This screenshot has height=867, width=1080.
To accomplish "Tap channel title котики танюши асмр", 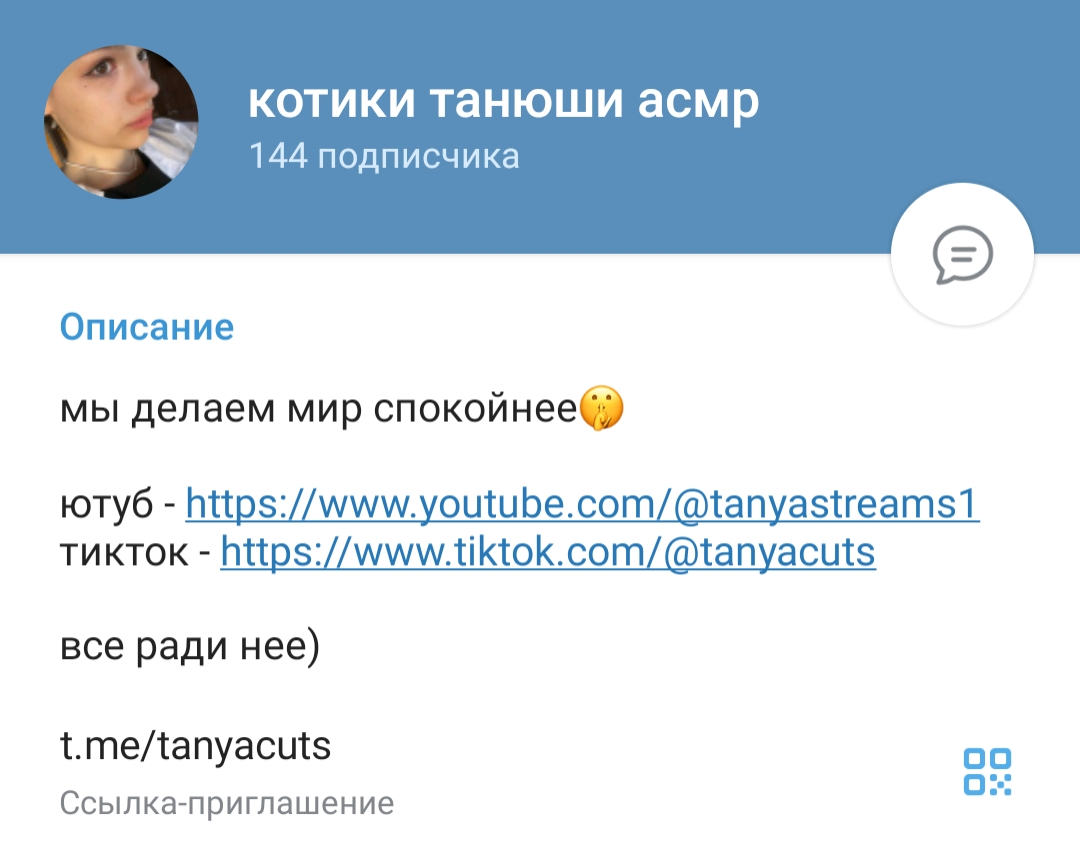I will (503, 101).
